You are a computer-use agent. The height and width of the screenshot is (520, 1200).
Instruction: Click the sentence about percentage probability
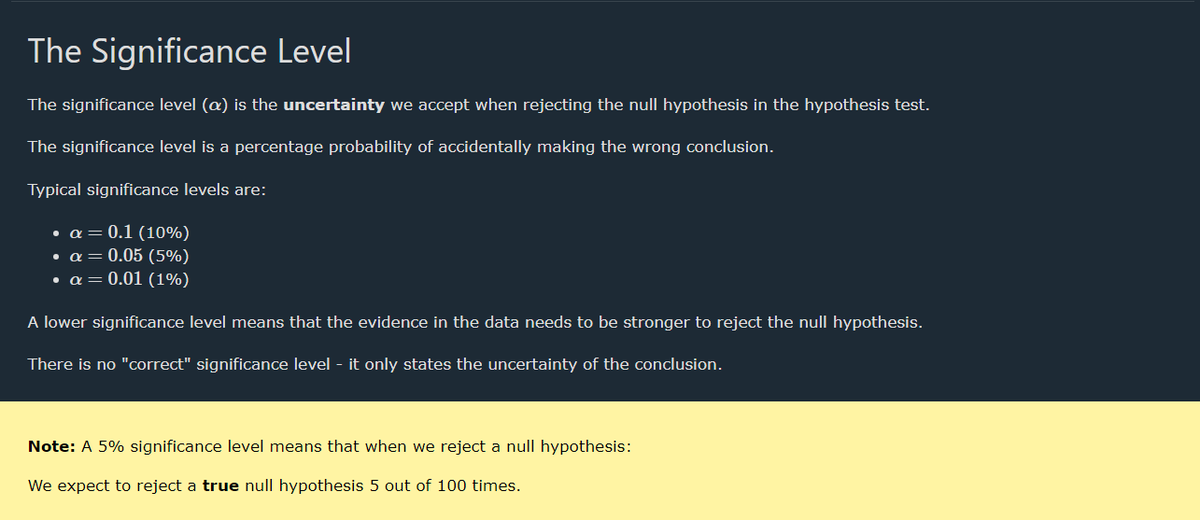tap(400, 147)
